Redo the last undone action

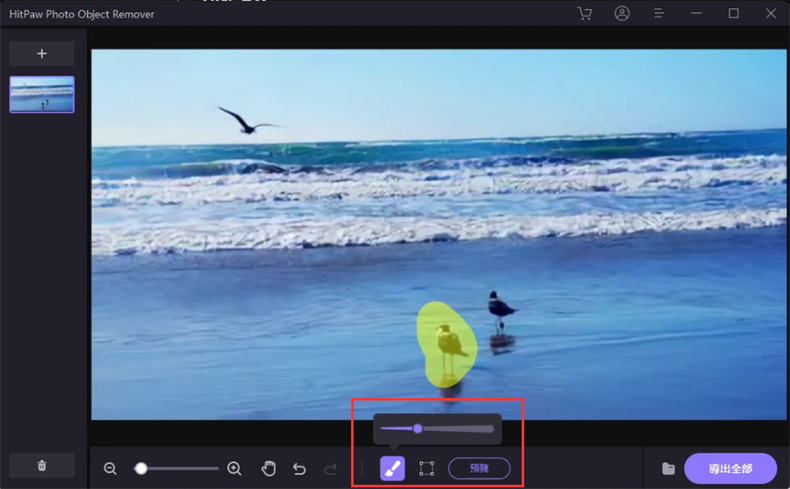331,468
